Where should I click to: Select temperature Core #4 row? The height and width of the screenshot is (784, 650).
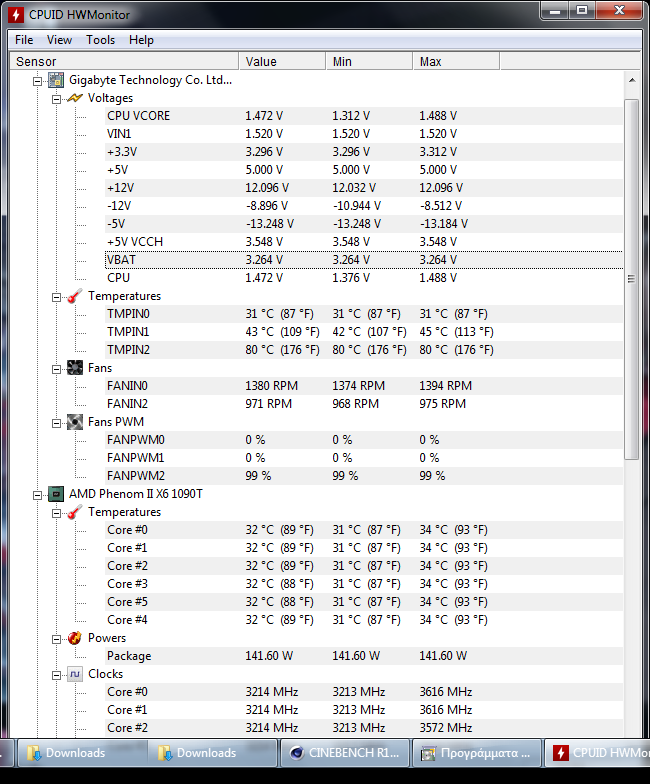tap(364, 620)
